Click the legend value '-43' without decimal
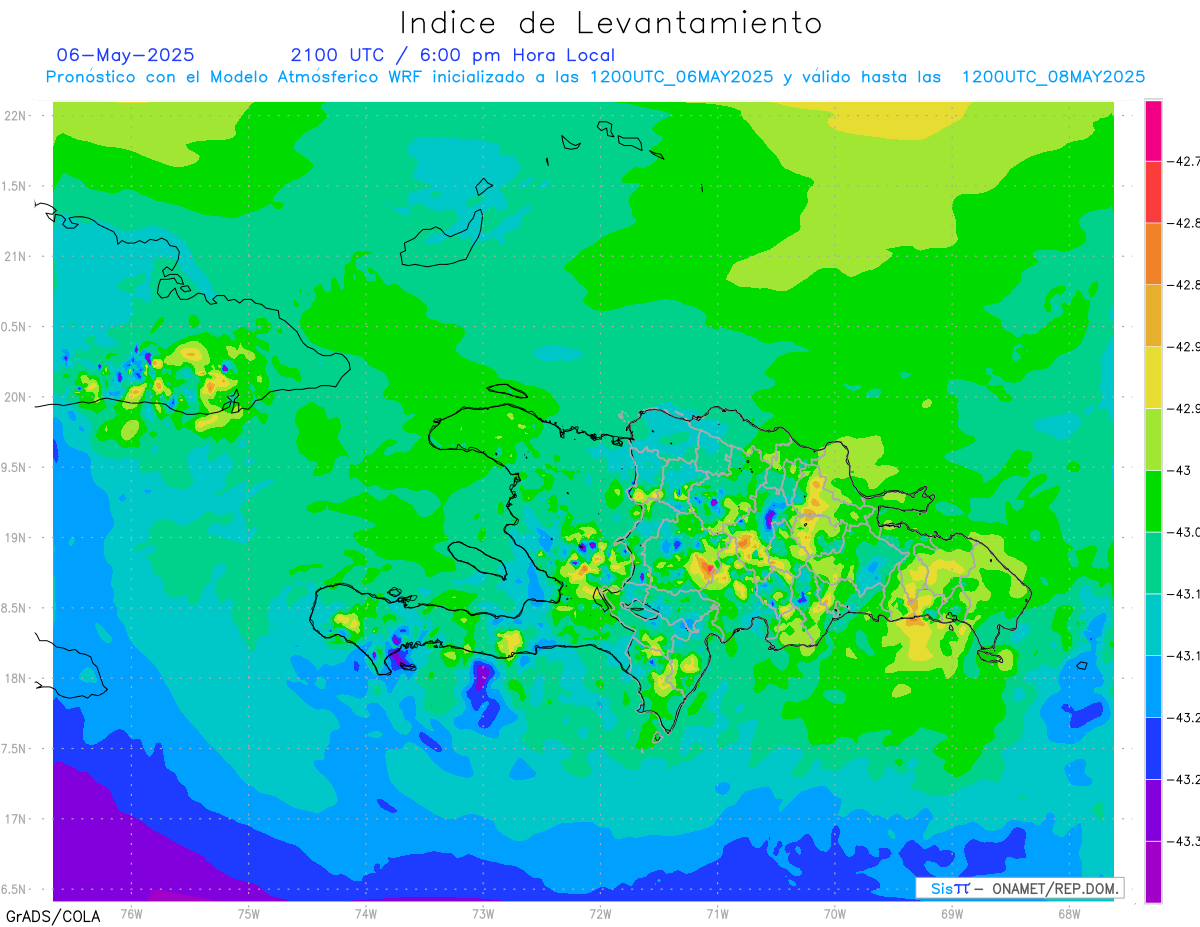Screen dimensions: 1200x927 point(1178,470)
